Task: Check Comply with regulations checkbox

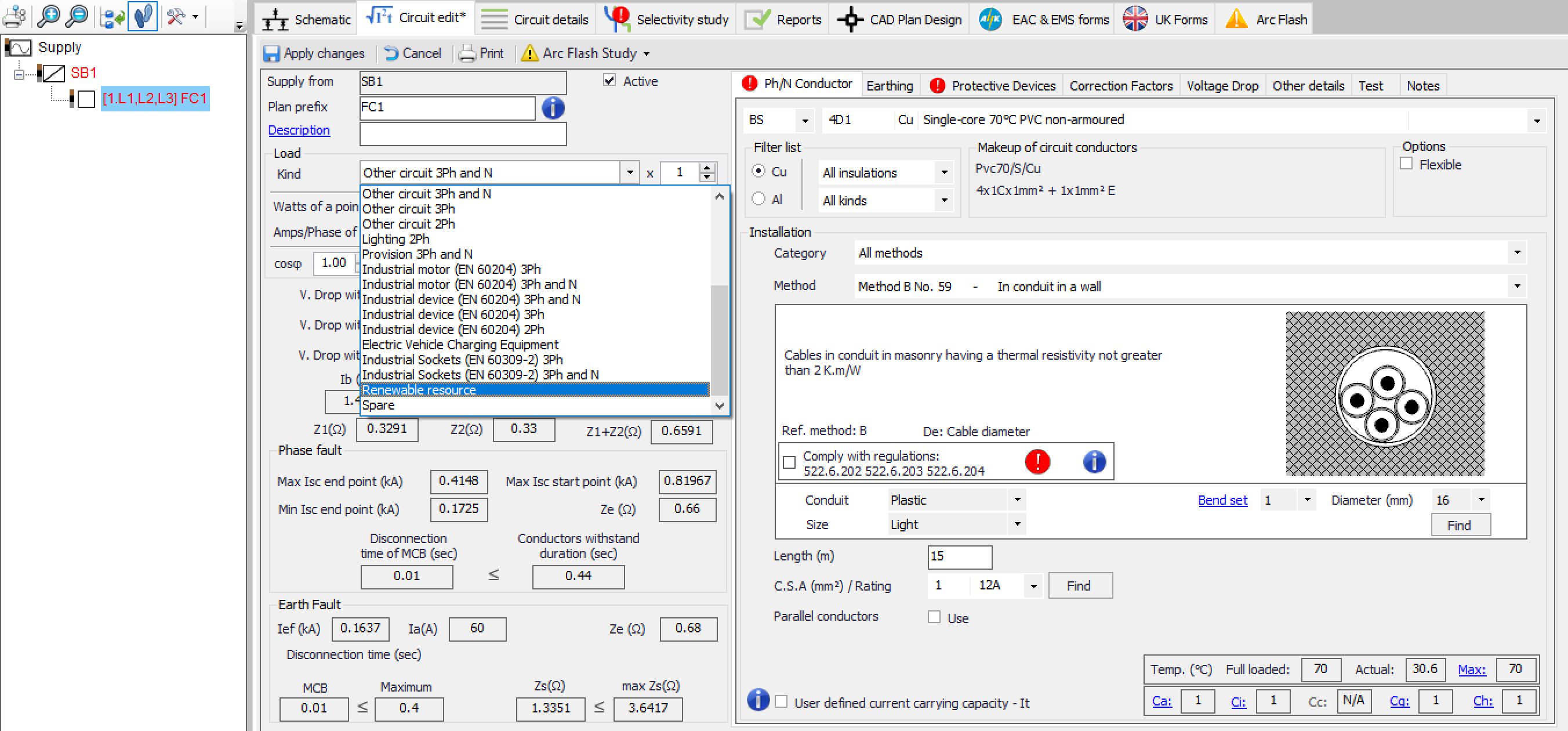Action: (x=789, y=463)
